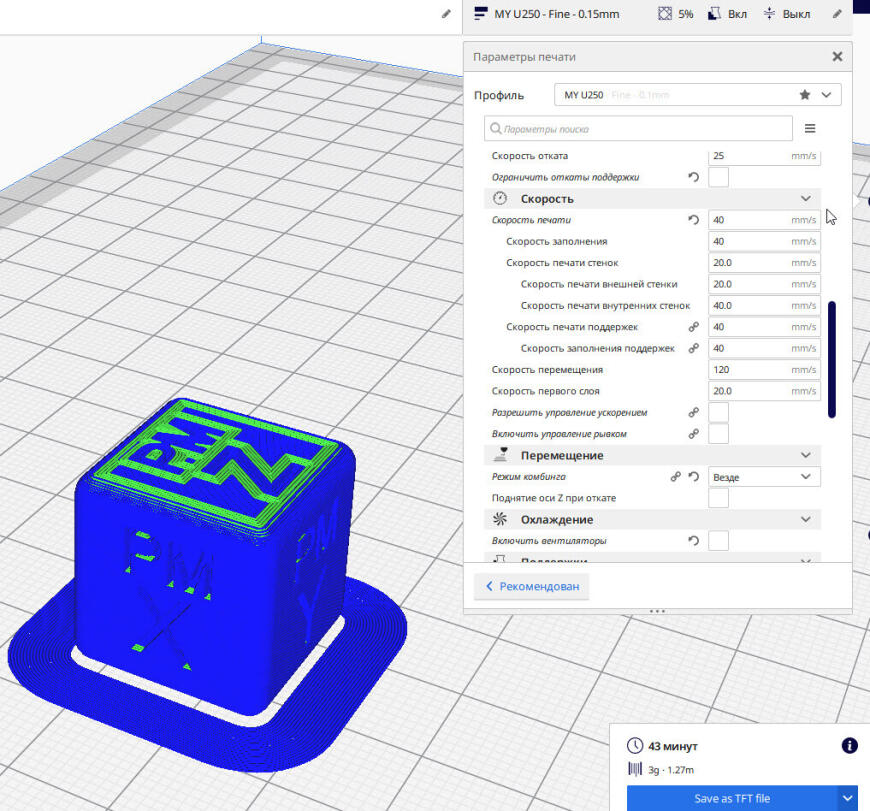Edit the Скорость печати value field

point(764,220)
